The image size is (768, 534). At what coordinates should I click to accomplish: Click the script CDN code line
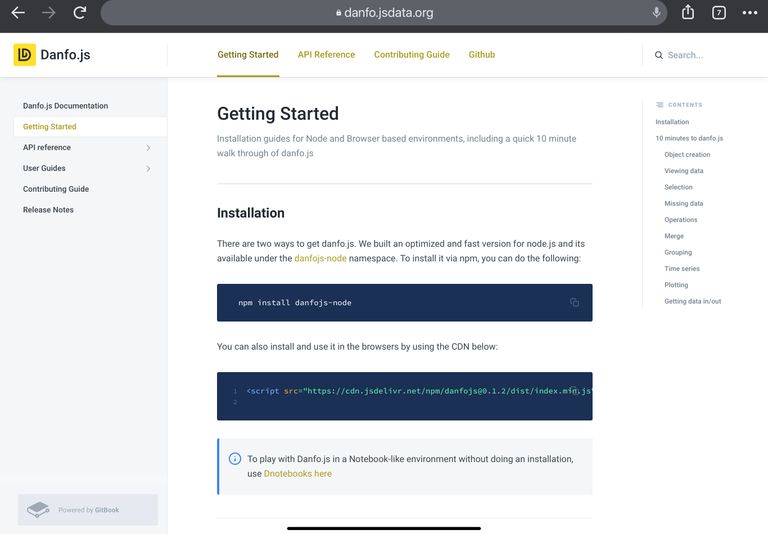coord(419,391)
